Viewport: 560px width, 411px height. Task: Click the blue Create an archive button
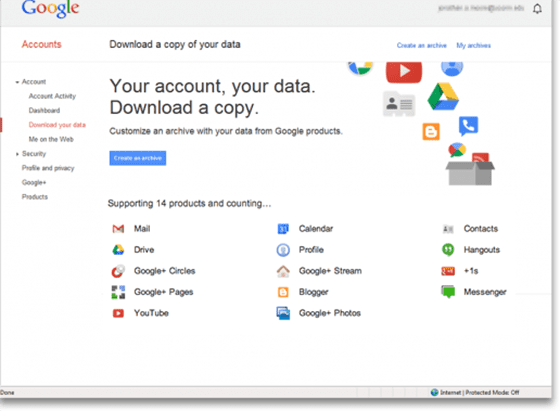[x=138, y=158]
